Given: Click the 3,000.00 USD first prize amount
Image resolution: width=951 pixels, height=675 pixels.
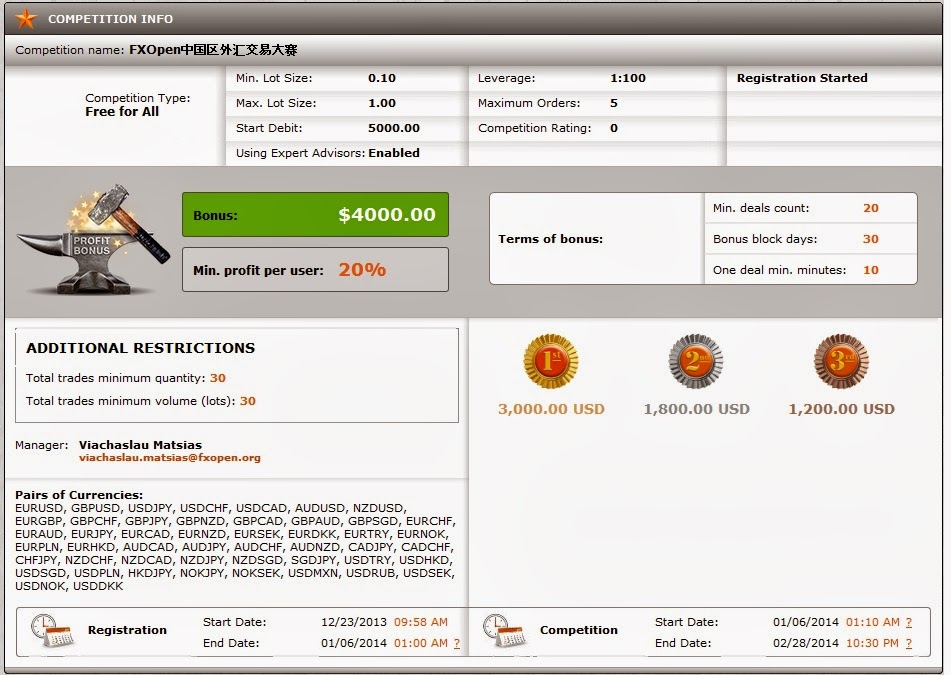Looking at the screenshot, I should click(x=551, y=409).
